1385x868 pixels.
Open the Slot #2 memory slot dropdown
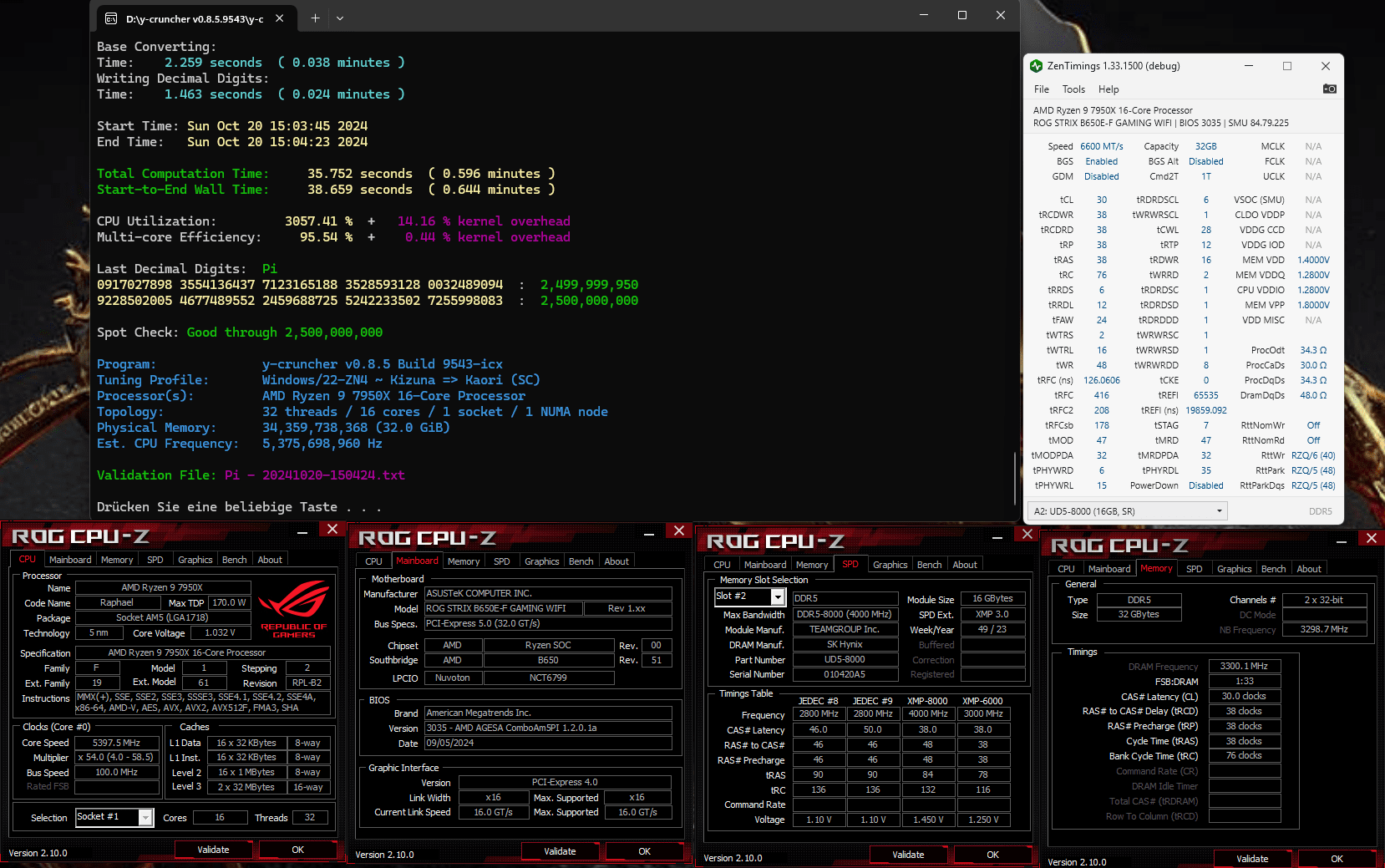click(x=778, y=596)
